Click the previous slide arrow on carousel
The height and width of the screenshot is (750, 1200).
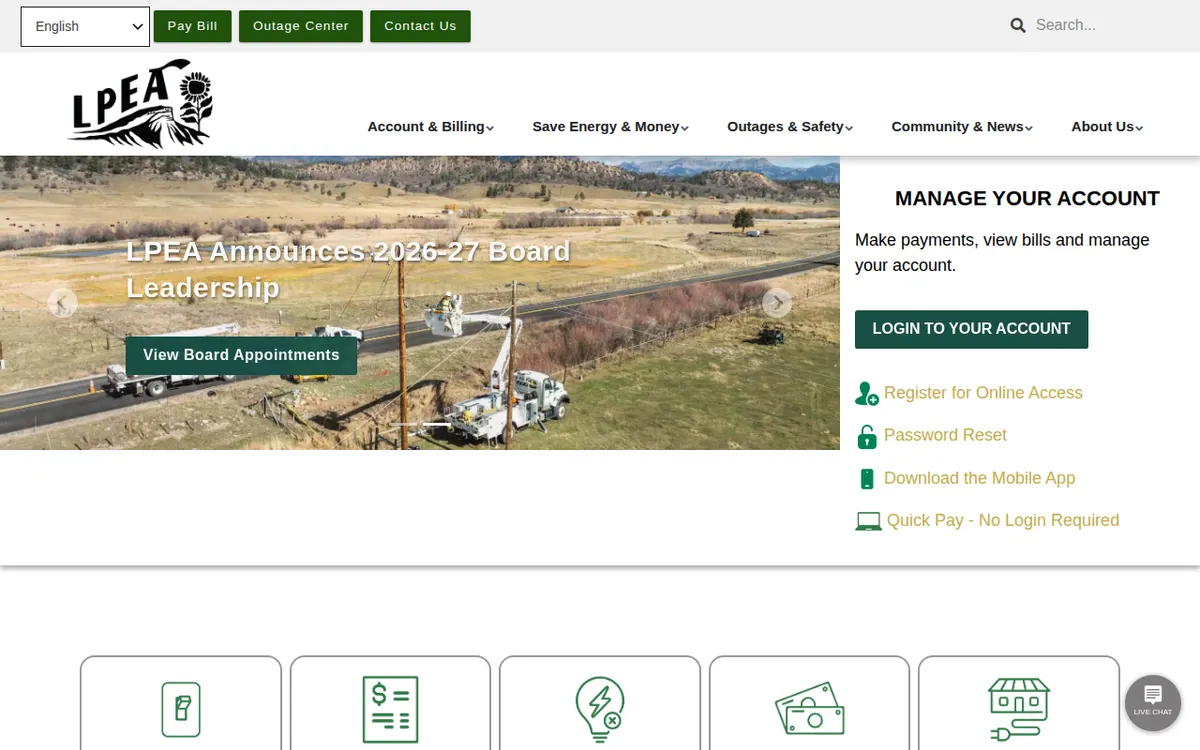click(x=62, y=302)
